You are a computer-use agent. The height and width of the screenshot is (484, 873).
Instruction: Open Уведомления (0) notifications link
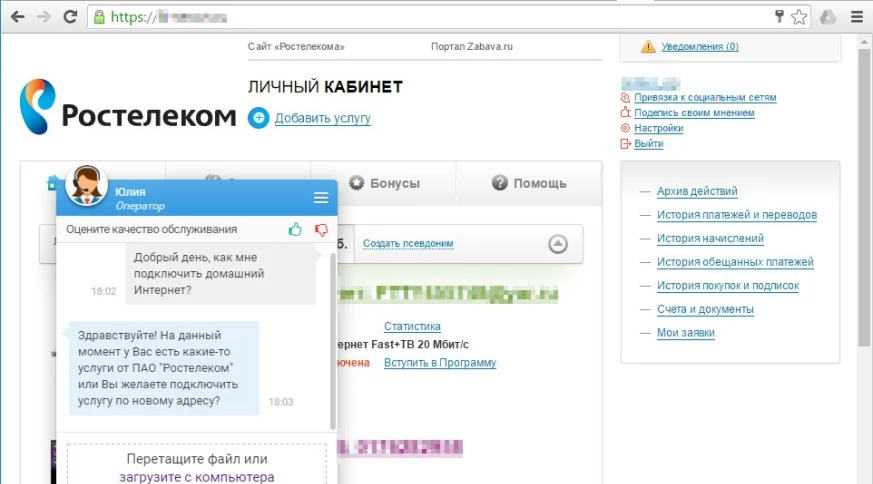click(698, 46)
